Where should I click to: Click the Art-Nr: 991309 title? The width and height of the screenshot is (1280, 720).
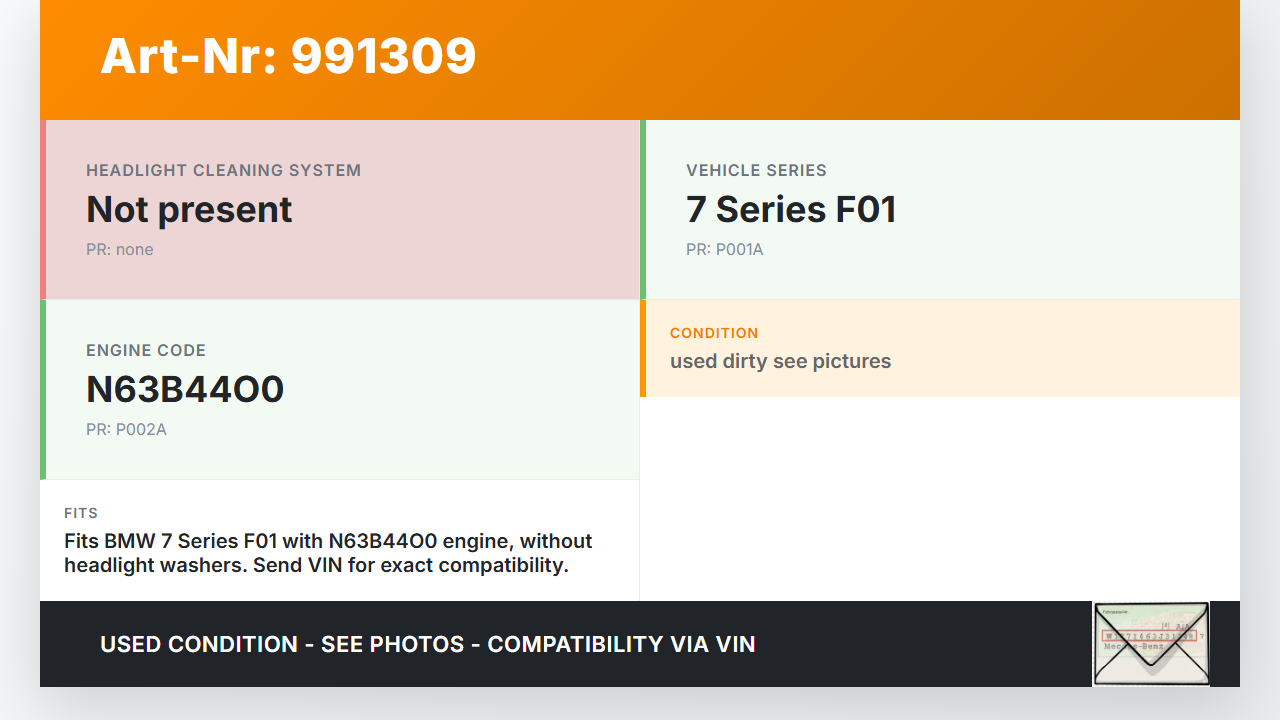pyautogui.click(x=288, y=56)
